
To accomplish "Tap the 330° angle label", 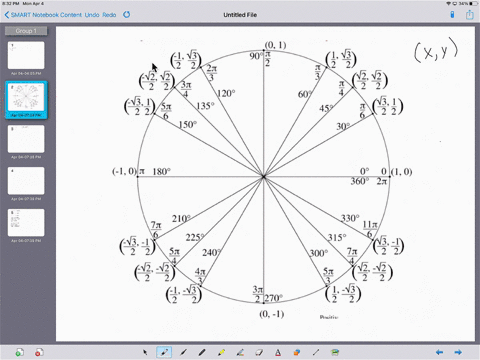I will click(x=350, y=218).
